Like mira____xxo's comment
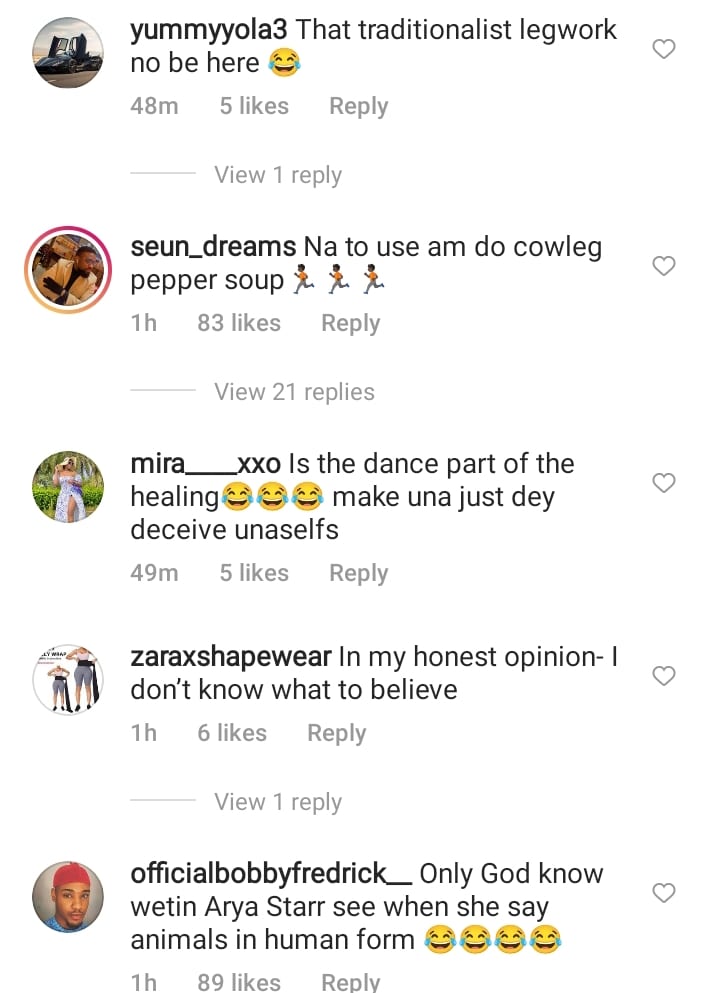 [x=664, y=483]
